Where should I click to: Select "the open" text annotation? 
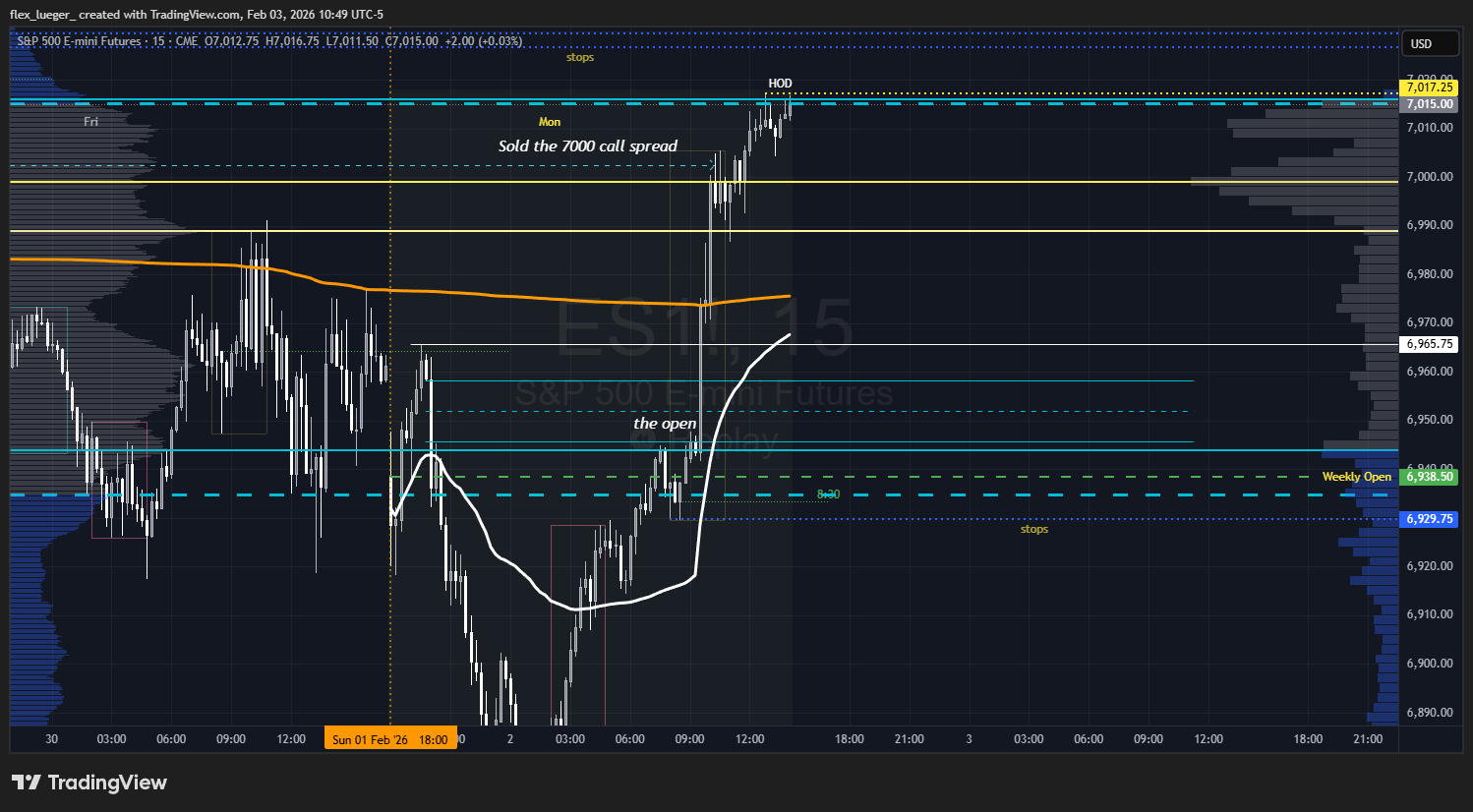pos(665,424)
